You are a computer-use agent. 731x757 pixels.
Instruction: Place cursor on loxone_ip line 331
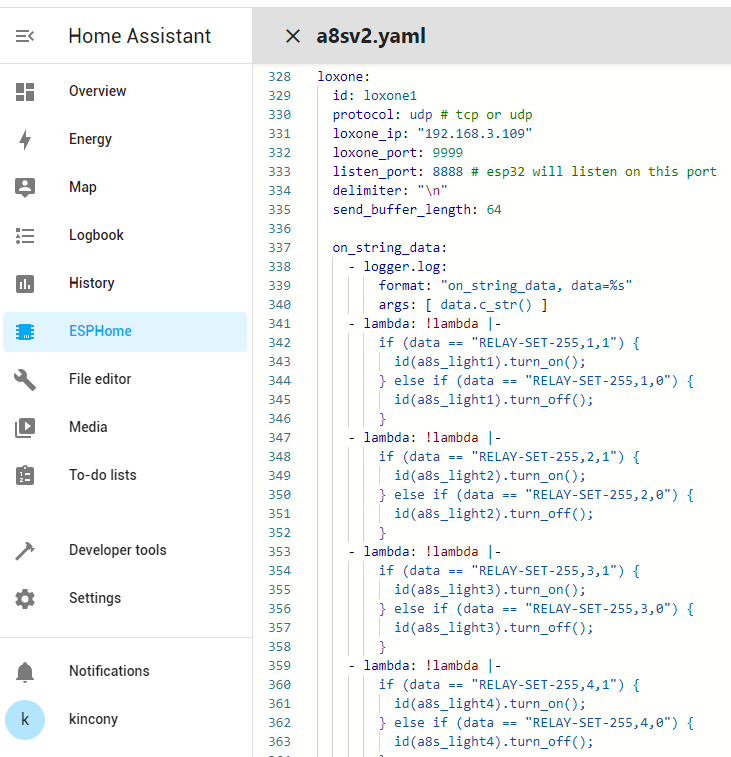click(x=432, y=134)
